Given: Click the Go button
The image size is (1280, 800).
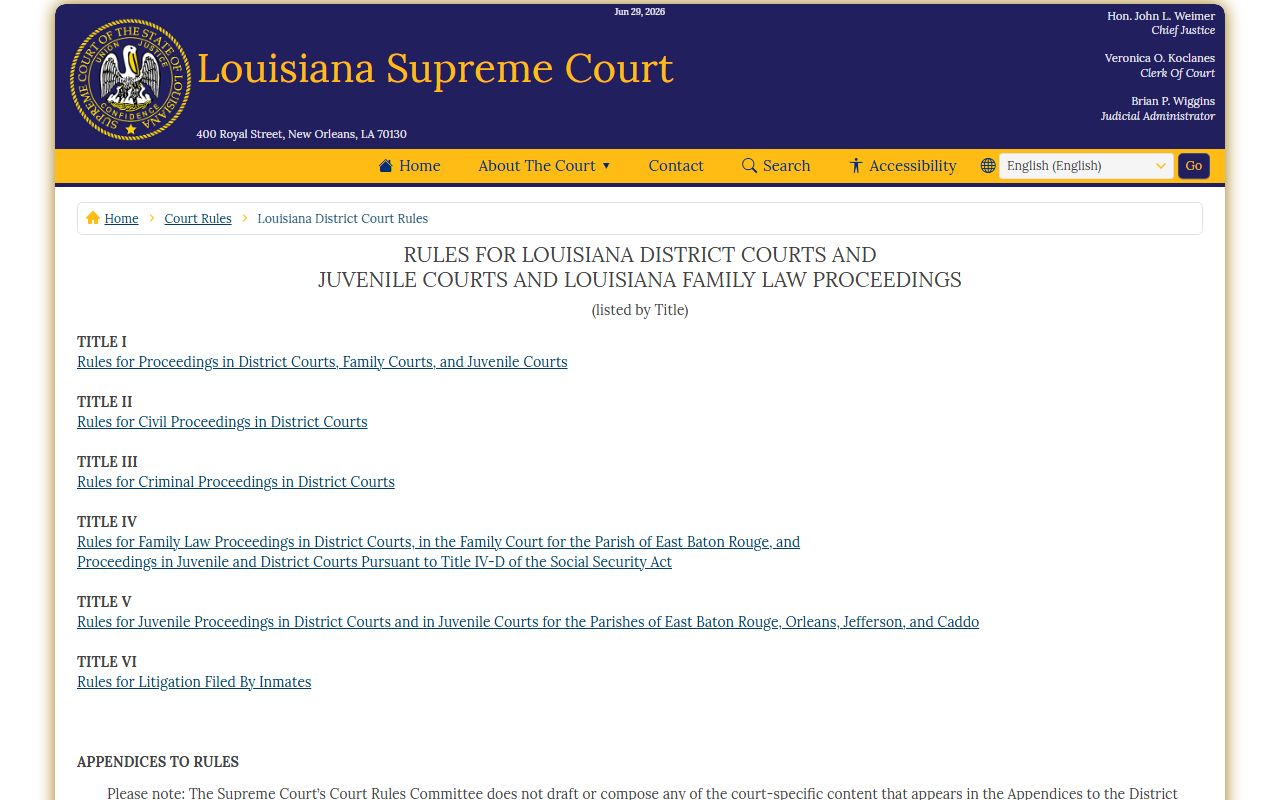Looking at the screenshot, I should (1194, 166).
